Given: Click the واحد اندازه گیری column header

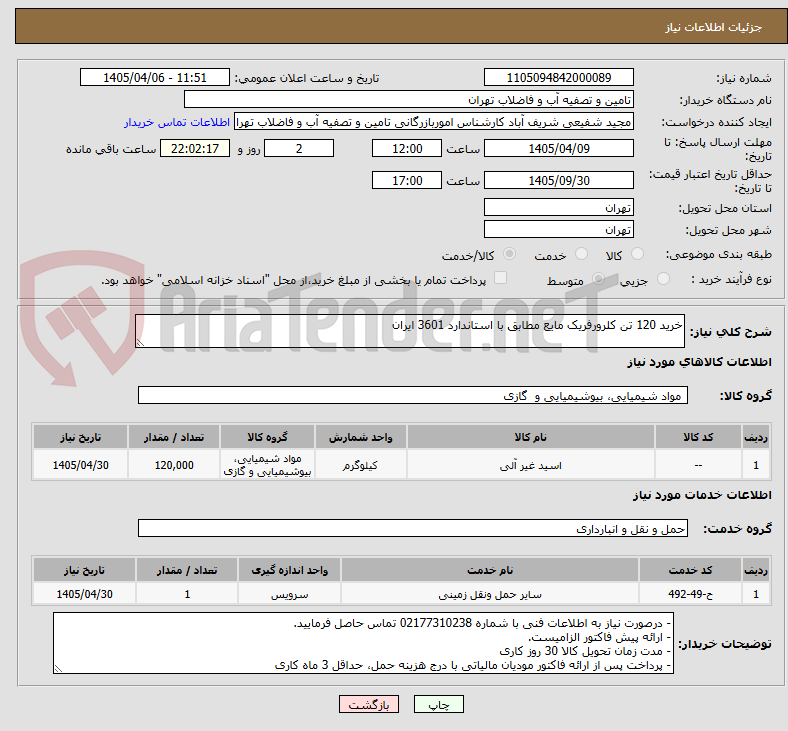Looking at the screenshot, I should click(289, 570).
